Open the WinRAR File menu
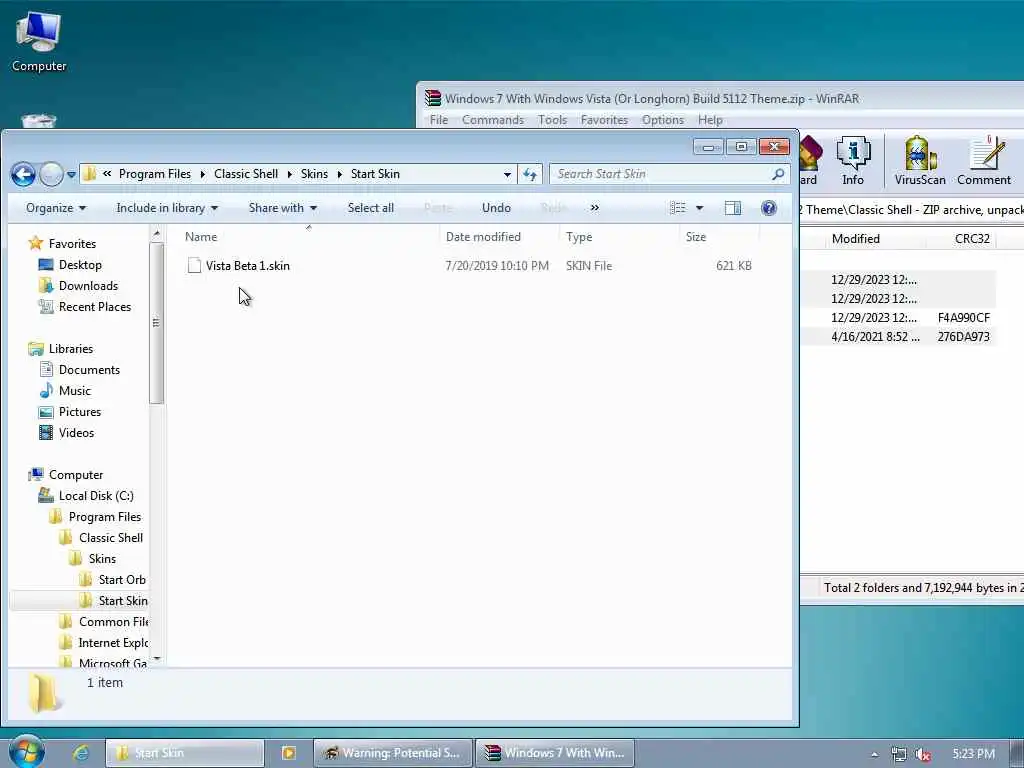This screenshot has height=768, width=1024. 439,120
